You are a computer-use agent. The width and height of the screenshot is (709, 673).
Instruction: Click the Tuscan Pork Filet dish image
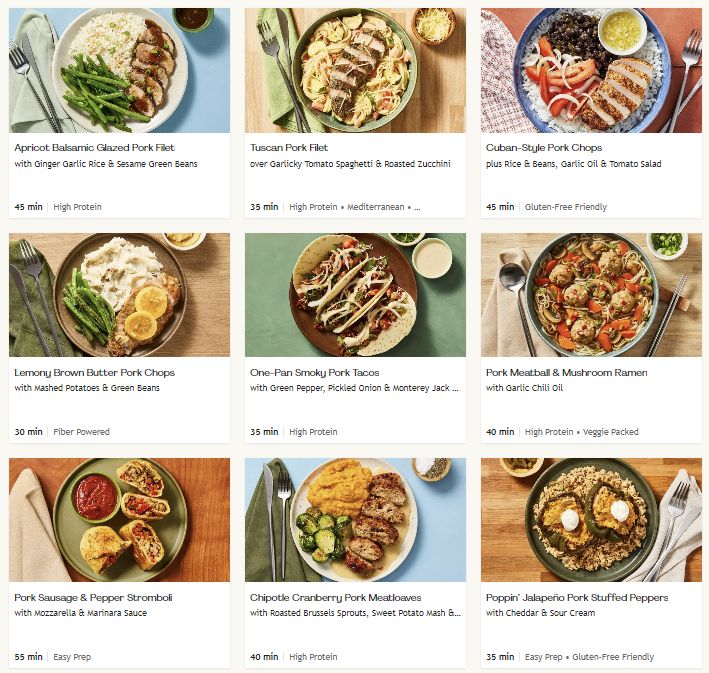355,70
